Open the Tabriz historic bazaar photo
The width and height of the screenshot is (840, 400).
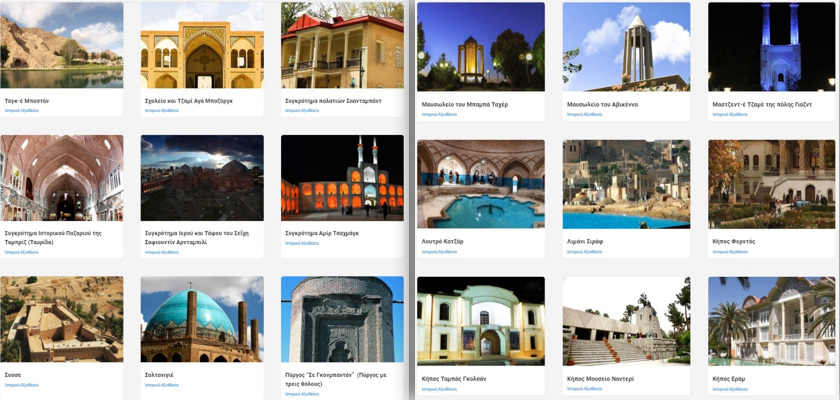click(62, 178)
